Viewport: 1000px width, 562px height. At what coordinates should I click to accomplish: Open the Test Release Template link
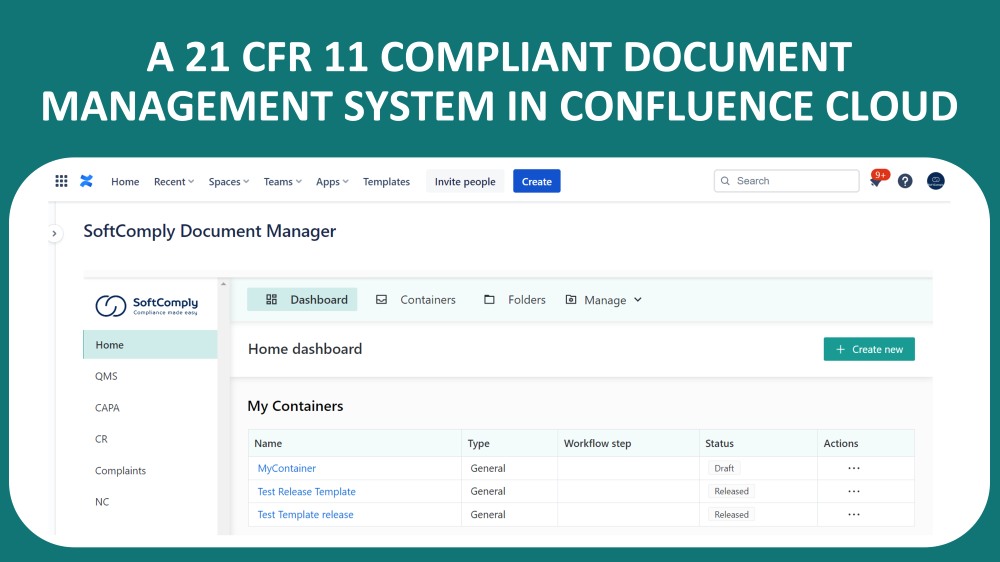coord(307,491)
